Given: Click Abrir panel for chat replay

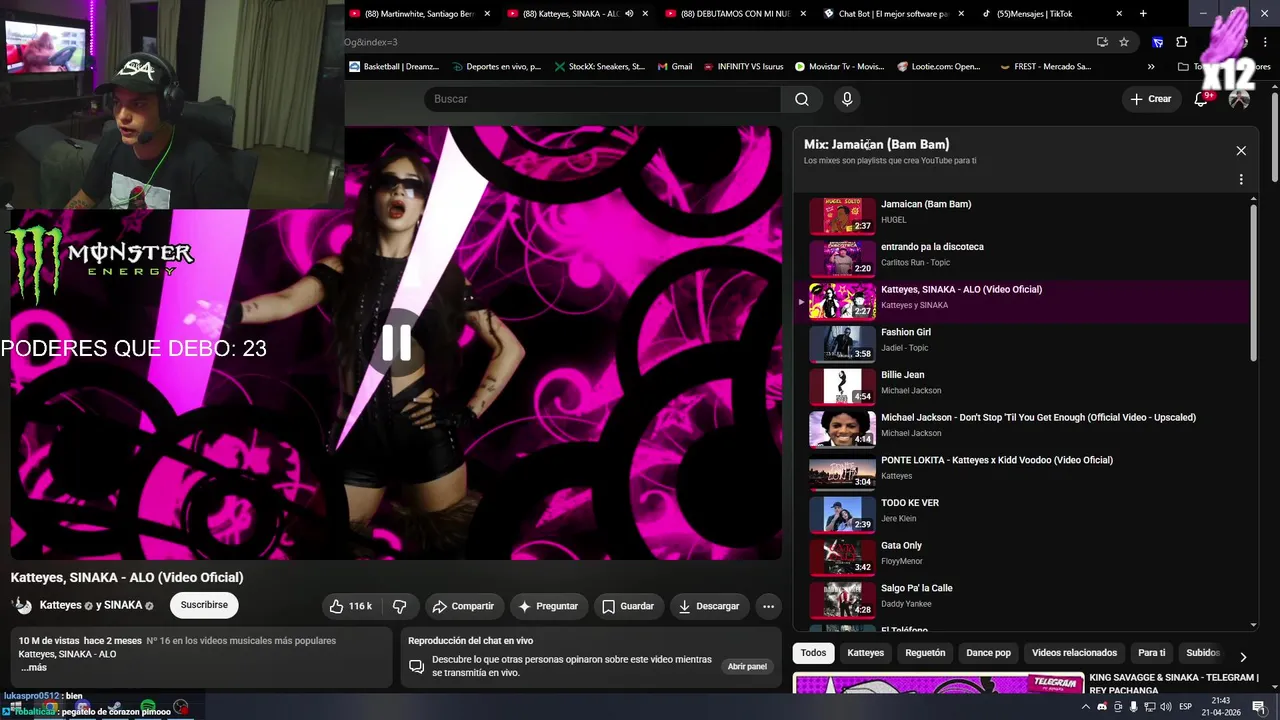Looking at the screenshot, I should coord(747,667).
